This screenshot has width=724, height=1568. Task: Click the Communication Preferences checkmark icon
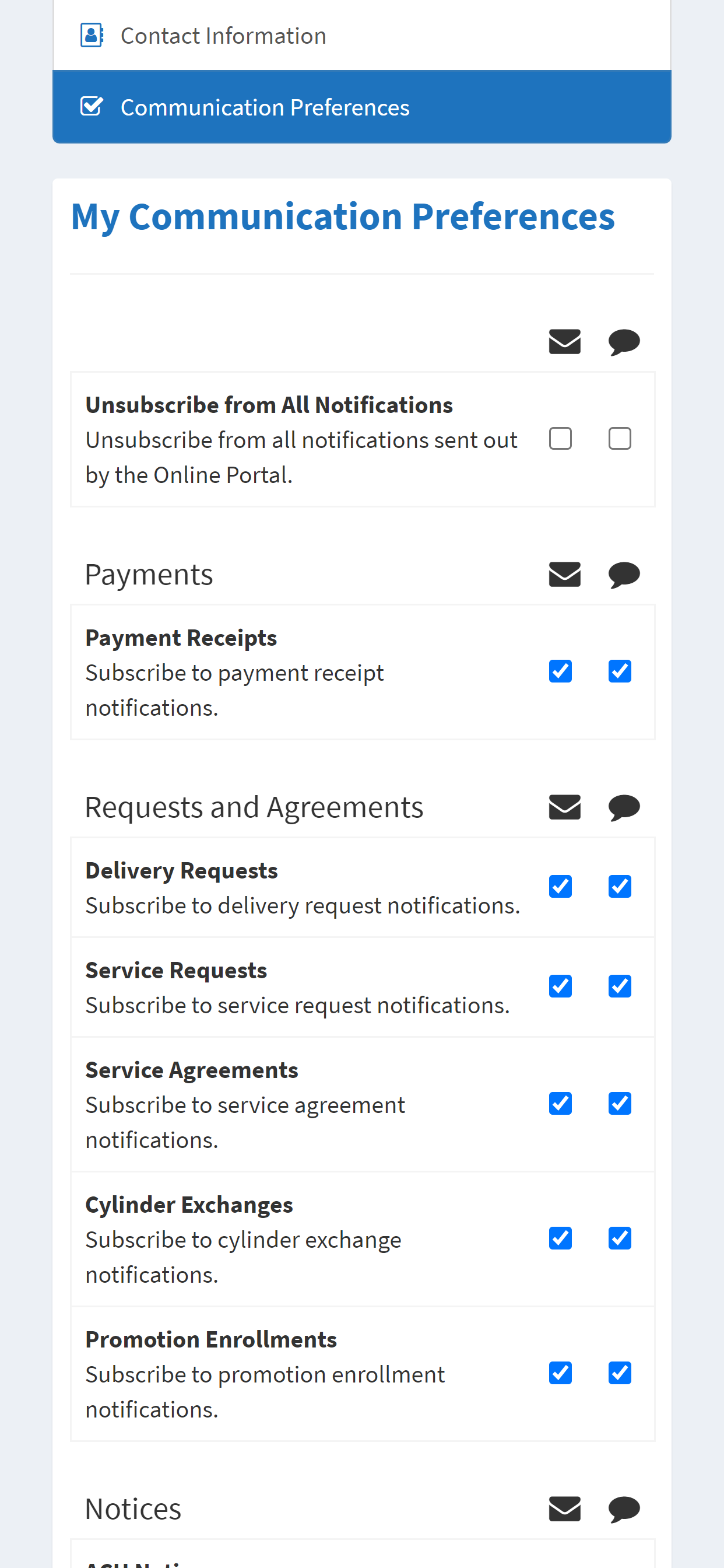point(92,107)
